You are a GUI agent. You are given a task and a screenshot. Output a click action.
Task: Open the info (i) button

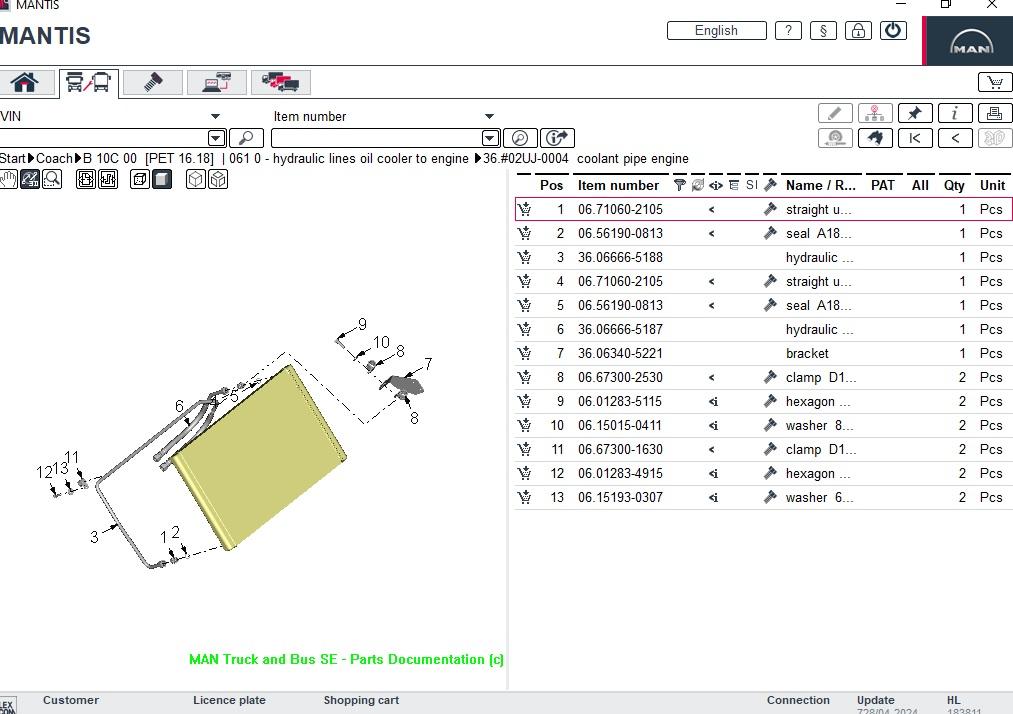click(x=955, y=113)
